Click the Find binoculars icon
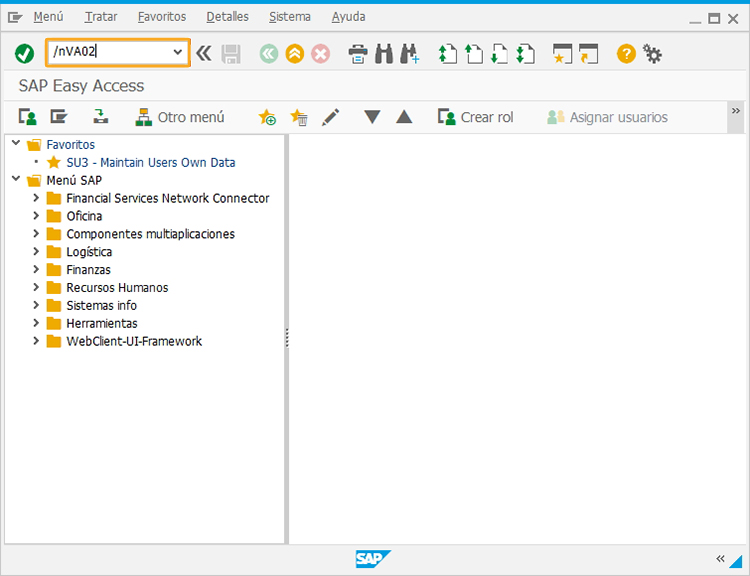The image size is (750, 576). (x=384, y=54)
